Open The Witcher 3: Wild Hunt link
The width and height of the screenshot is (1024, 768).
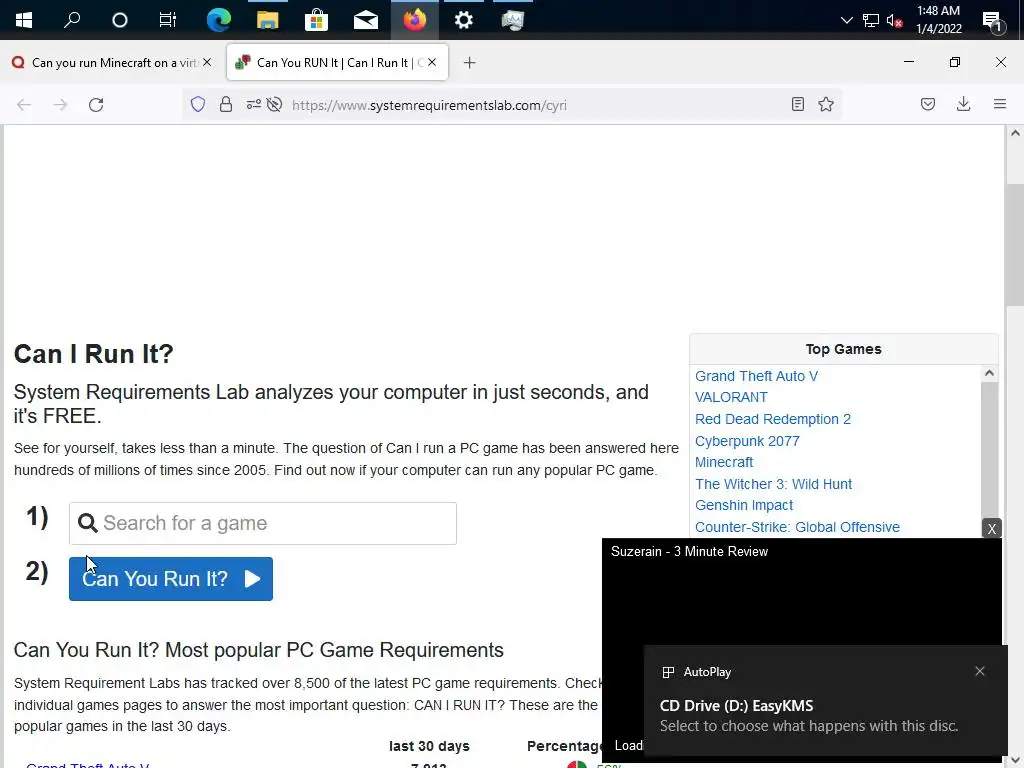tap(773, 484)
